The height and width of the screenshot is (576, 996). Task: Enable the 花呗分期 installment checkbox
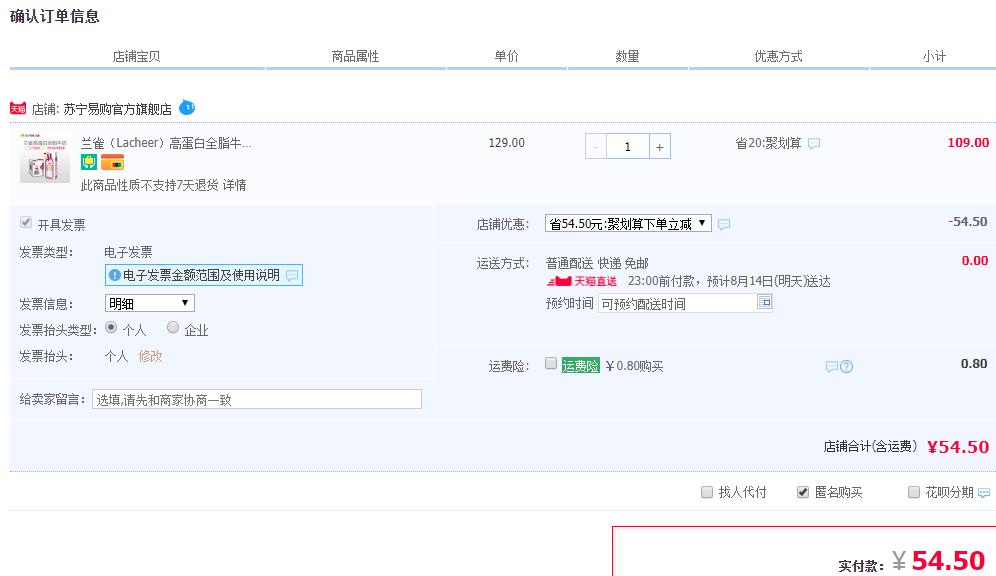click(x=913, y=492)
